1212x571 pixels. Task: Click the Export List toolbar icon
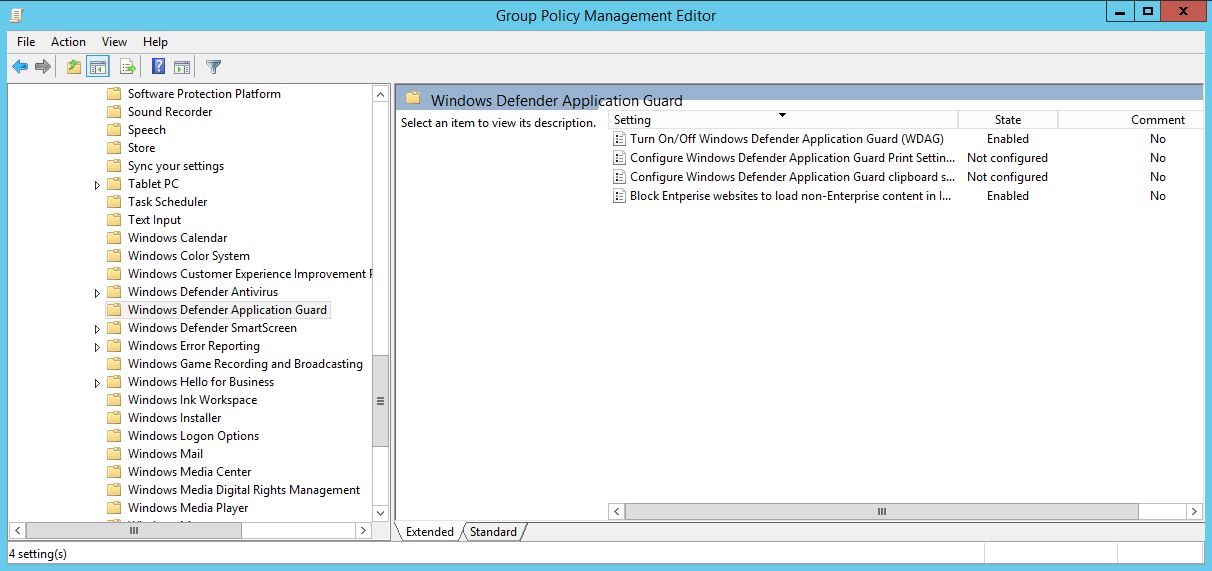(x=127, y=67)
